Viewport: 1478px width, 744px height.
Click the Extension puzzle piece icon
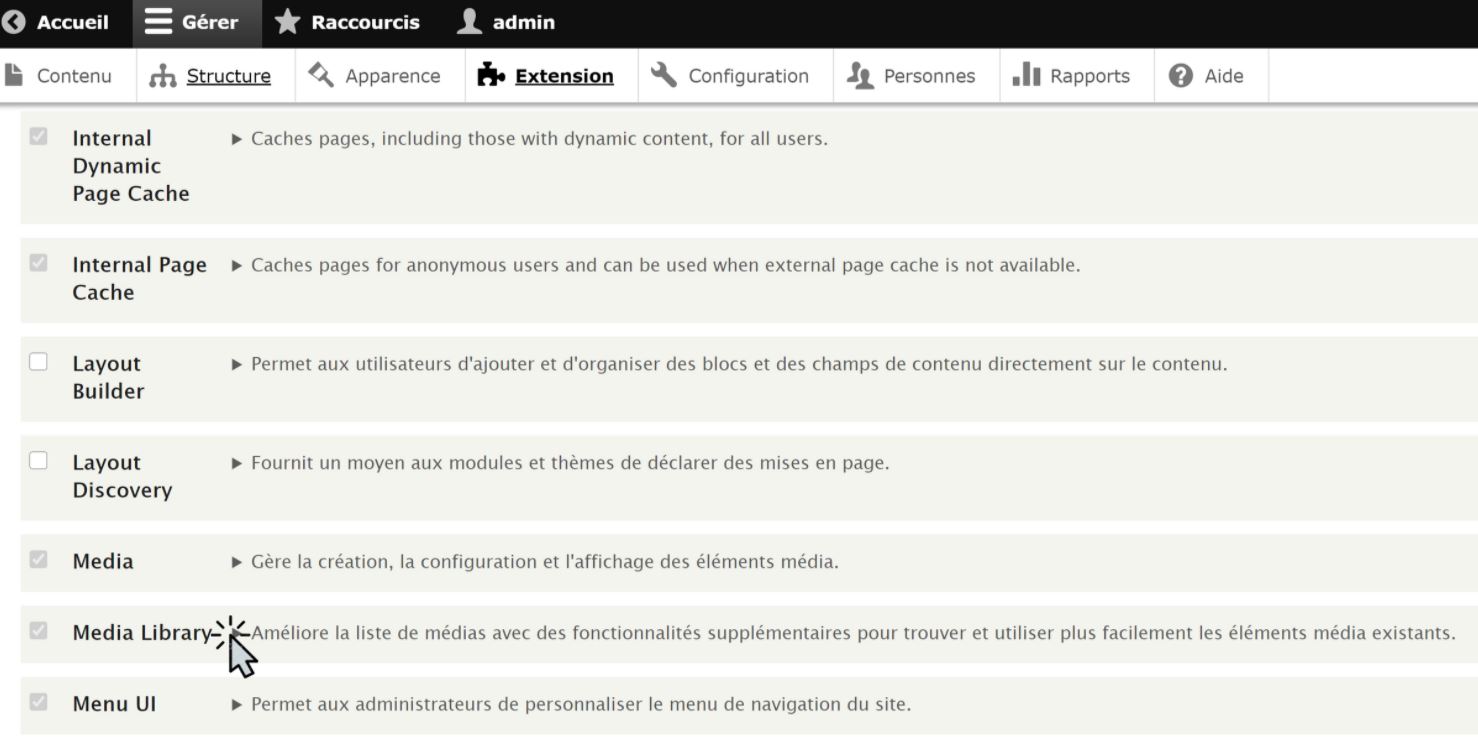pos(491,75)
